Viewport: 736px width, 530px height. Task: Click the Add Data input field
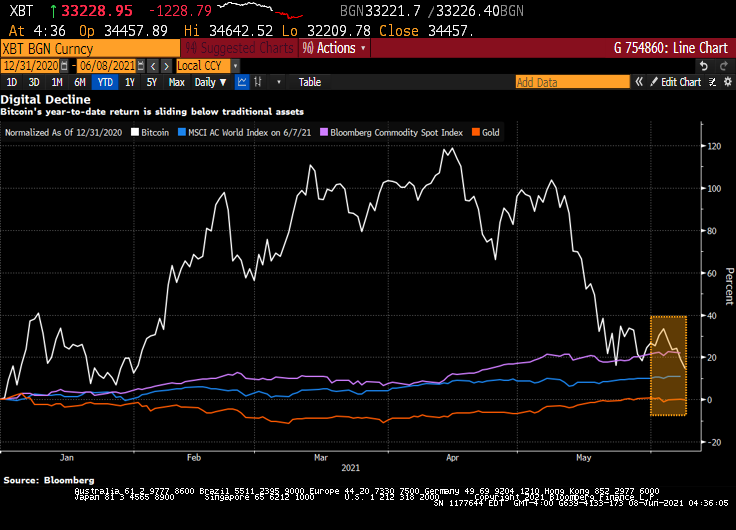[572, 82]
